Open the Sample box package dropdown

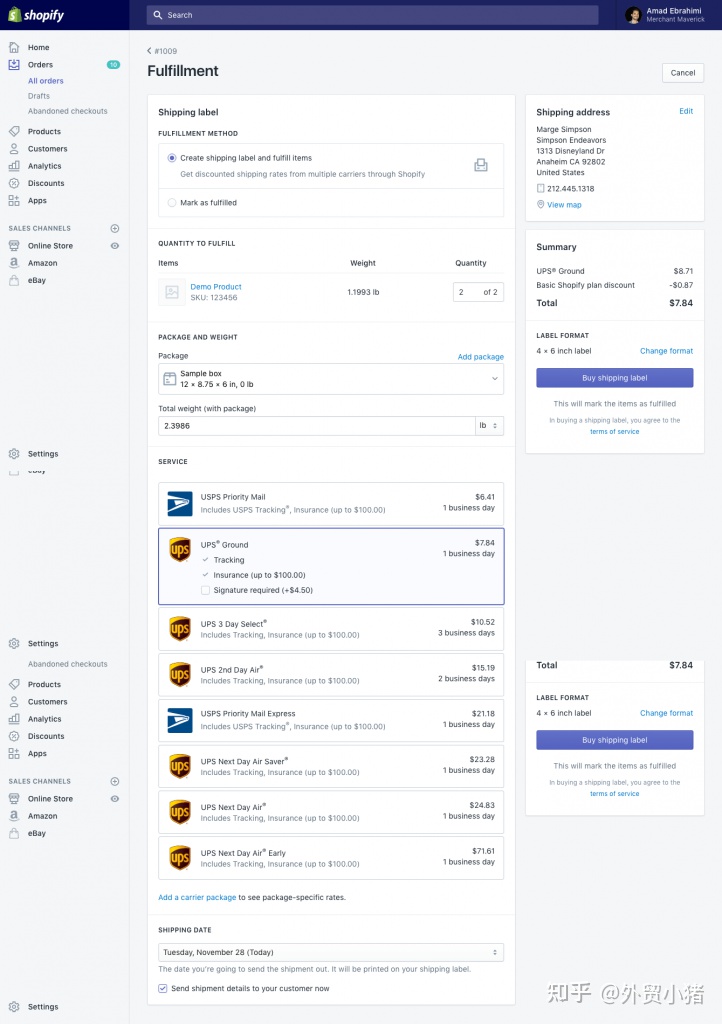pos(330,379)
